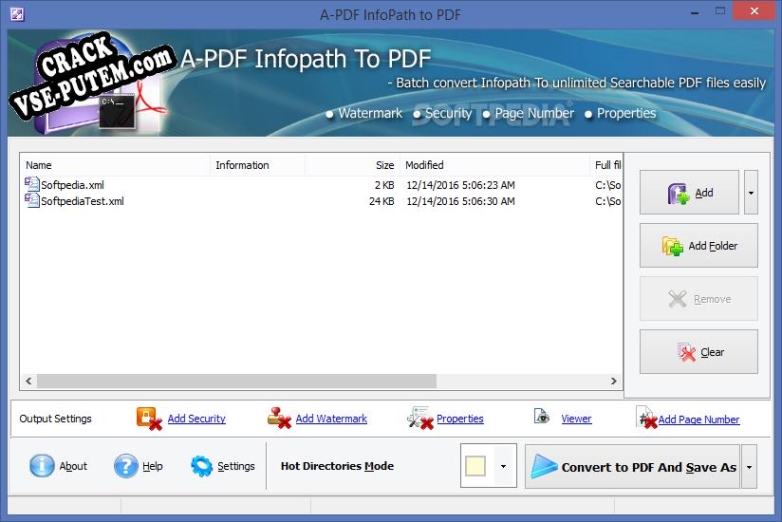Sort file list by Modified column
This screenshot has width=782, height=522.
[x=494, y=165]
